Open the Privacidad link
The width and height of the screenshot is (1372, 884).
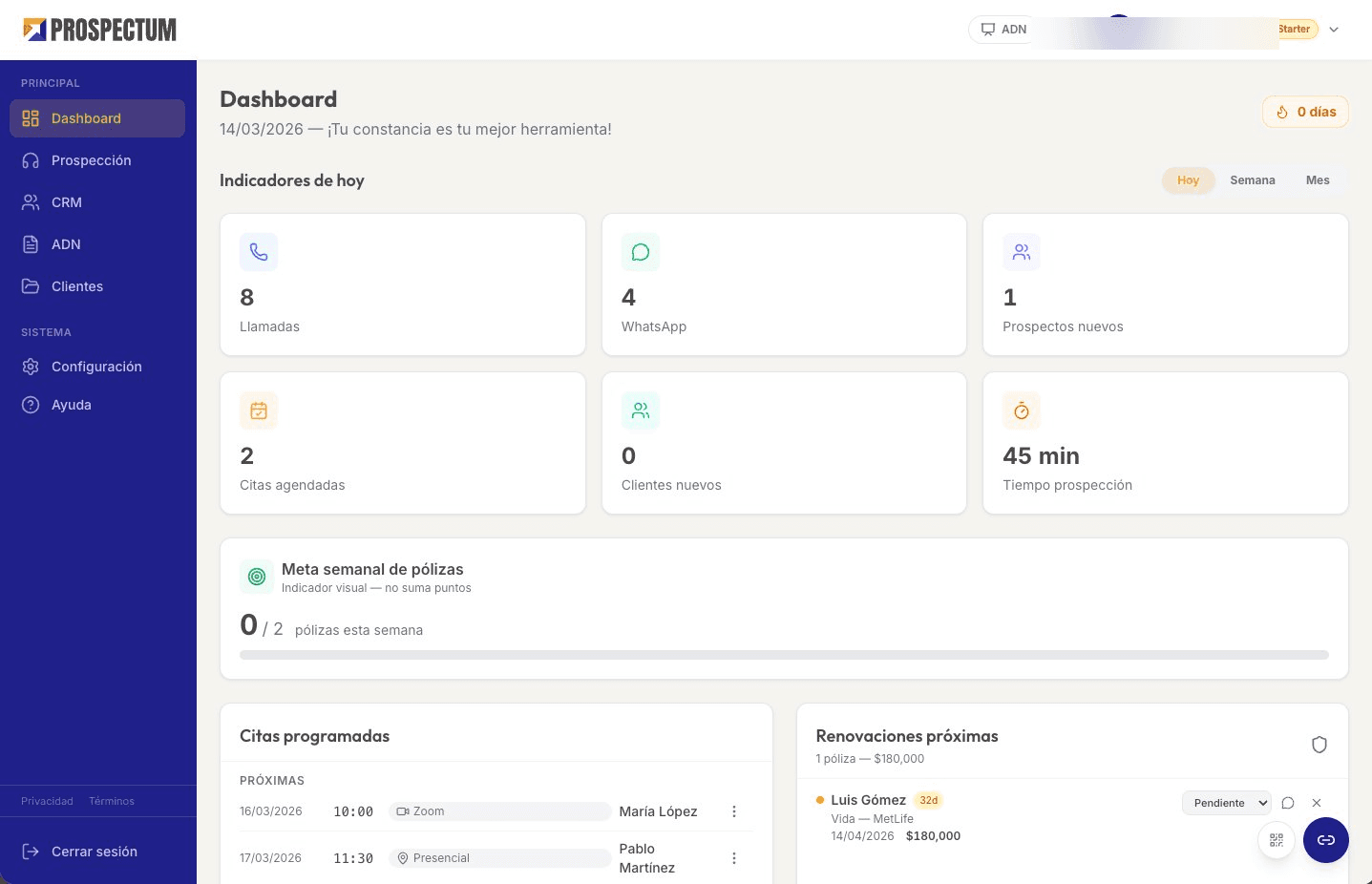(x=47, y=801)
